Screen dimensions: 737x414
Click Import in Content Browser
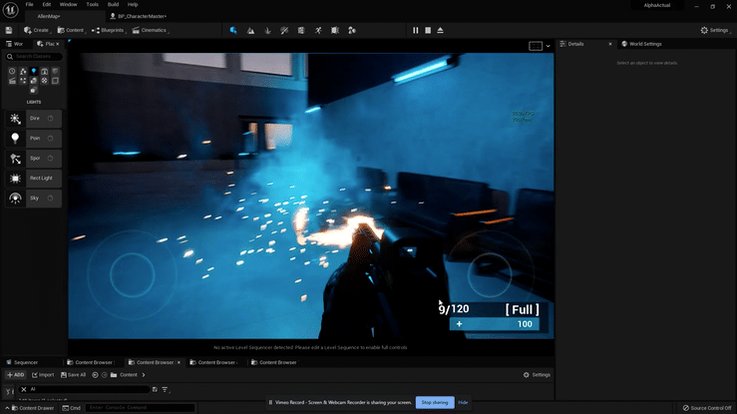(43, 375)
